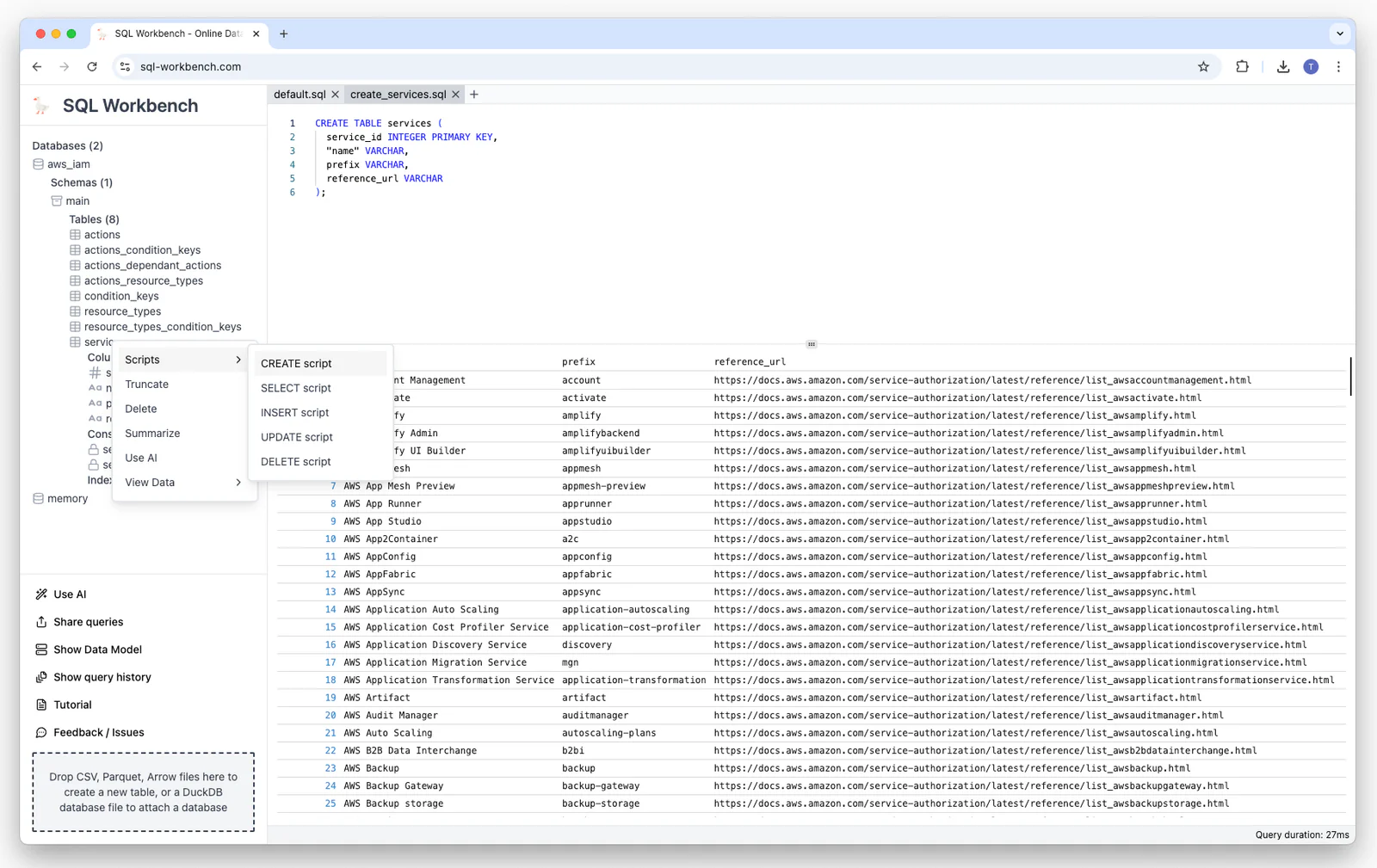
Task: Reload the page with the refresh icon
Action: 92,66
